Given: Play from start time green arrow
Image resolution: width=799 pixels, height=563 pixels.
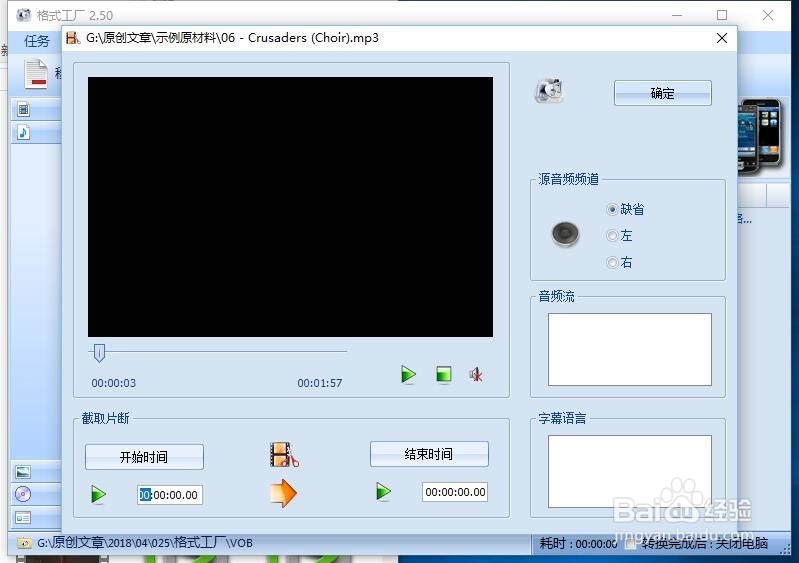Looking at the screenshot, I should coord(98,494).
